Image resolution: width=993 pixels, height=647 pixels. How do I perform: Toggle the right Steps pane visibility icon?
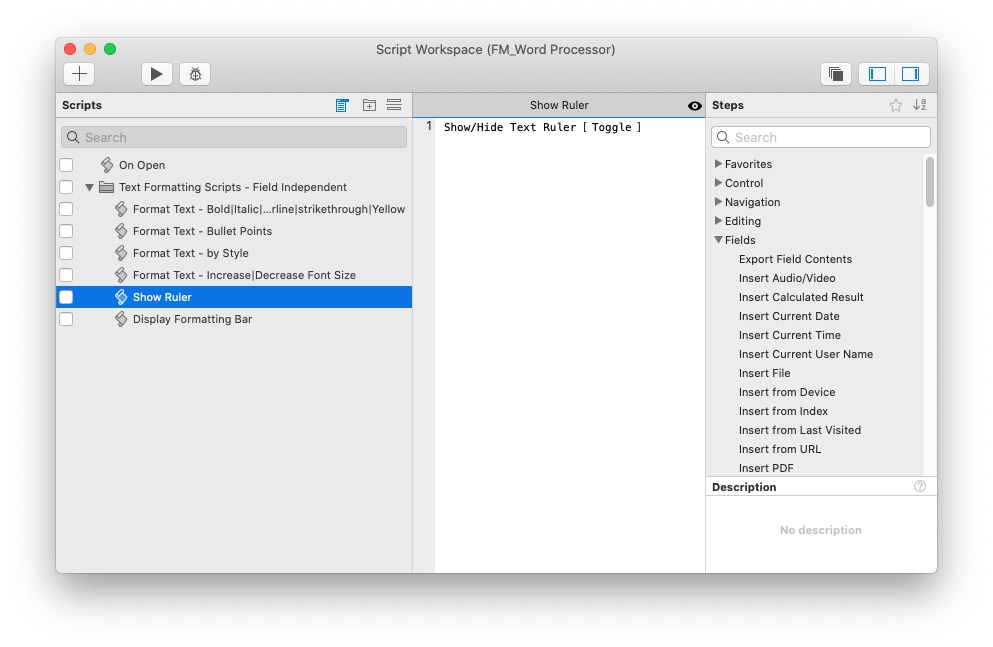click(911, 74)
